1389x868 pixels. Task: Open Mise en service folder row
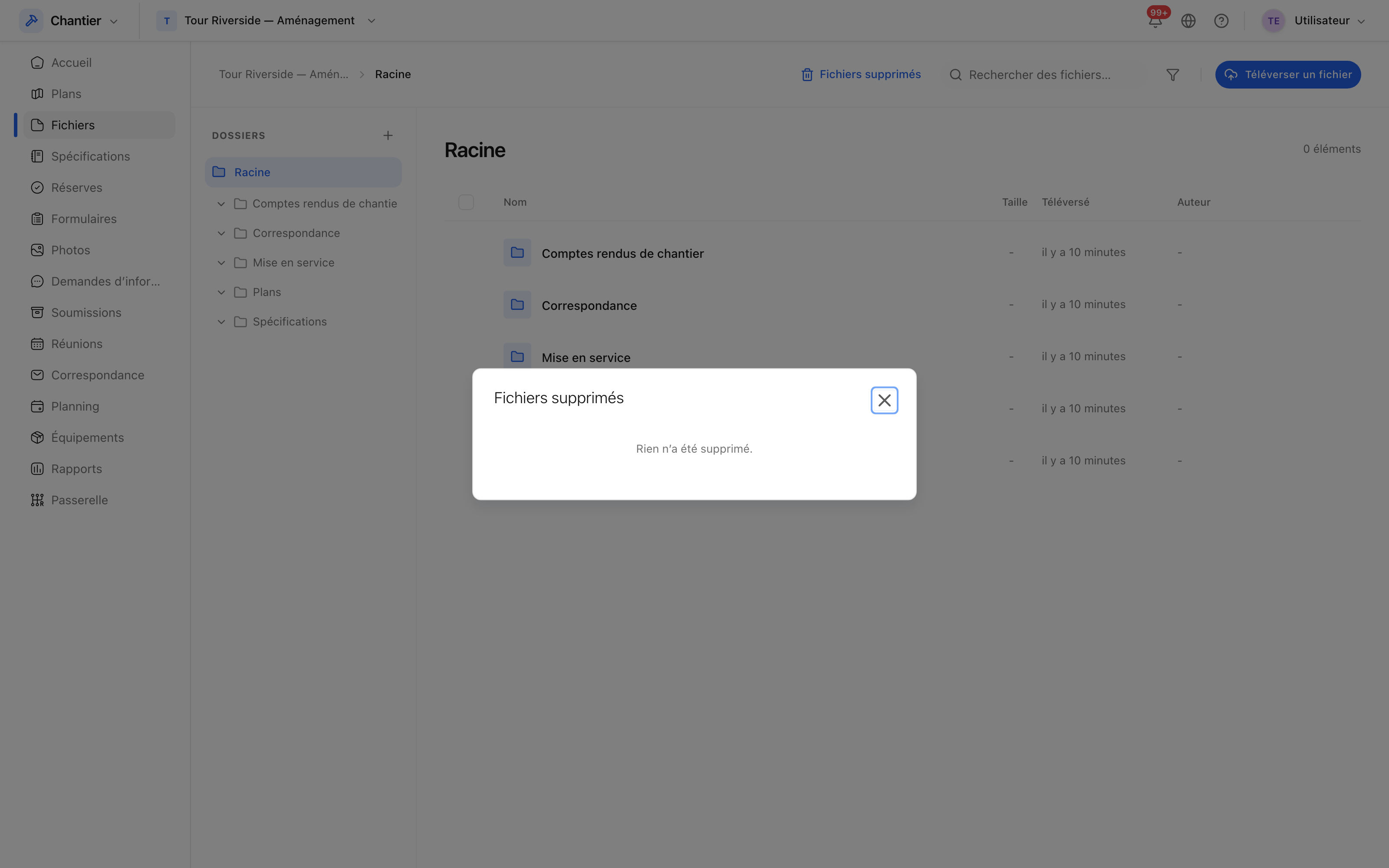click(902, 356)
